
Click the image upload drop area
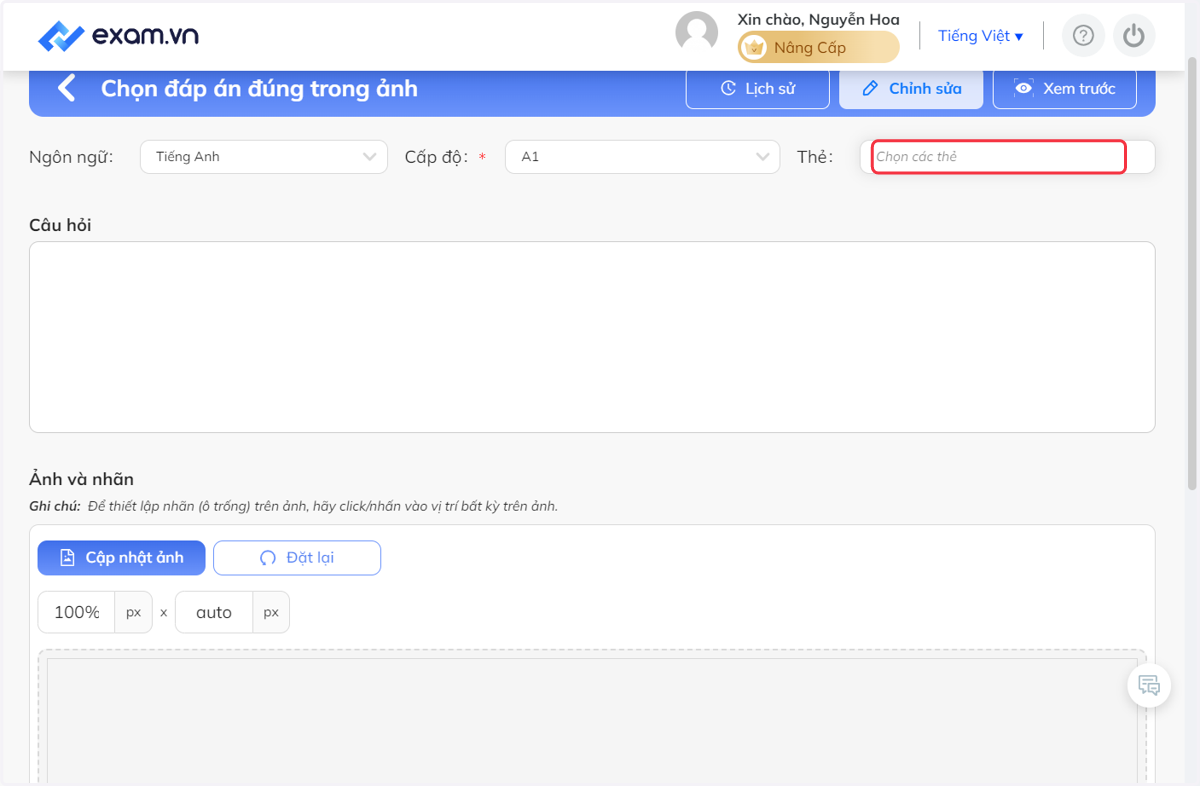592,718
